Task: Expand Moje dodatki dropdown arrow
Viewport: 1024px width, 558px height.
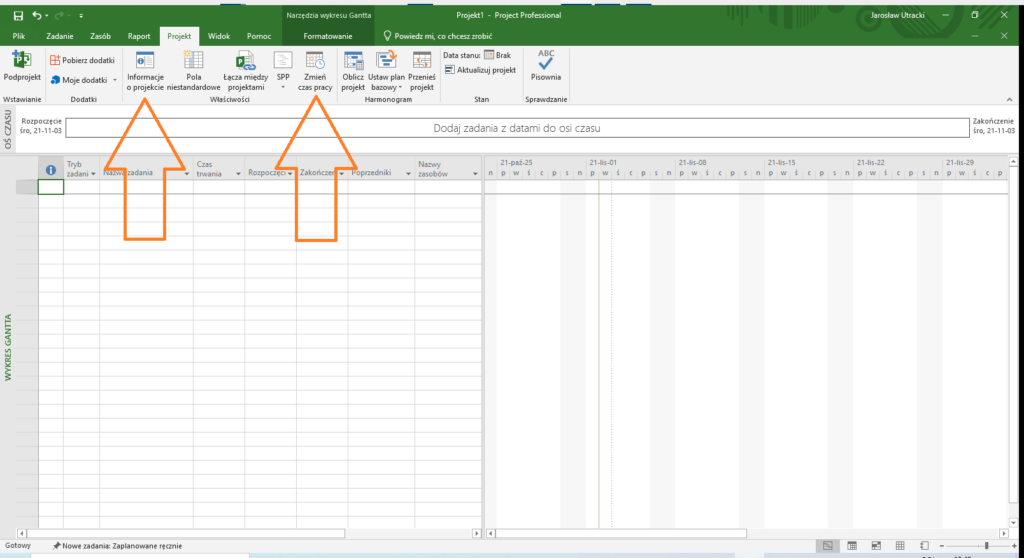Action: (x=115, y=80)
